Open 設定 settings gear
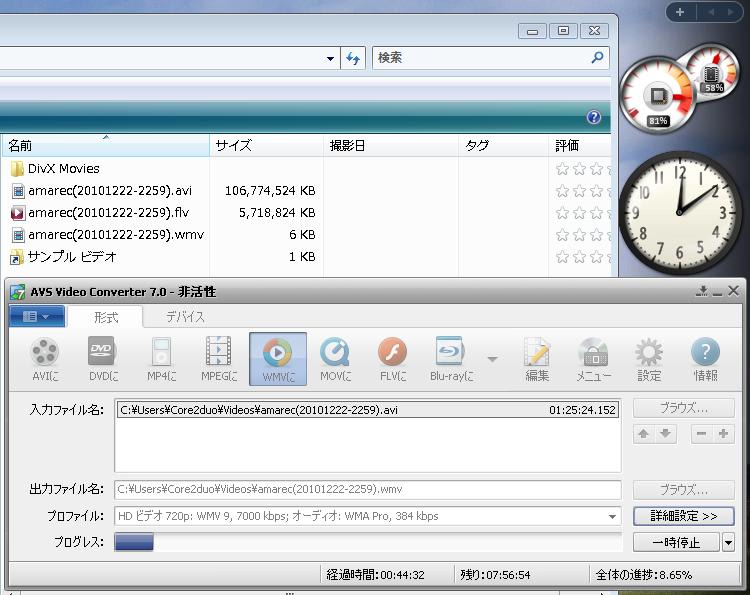Screen dimensions: 750x595 [x=649, y=360]
